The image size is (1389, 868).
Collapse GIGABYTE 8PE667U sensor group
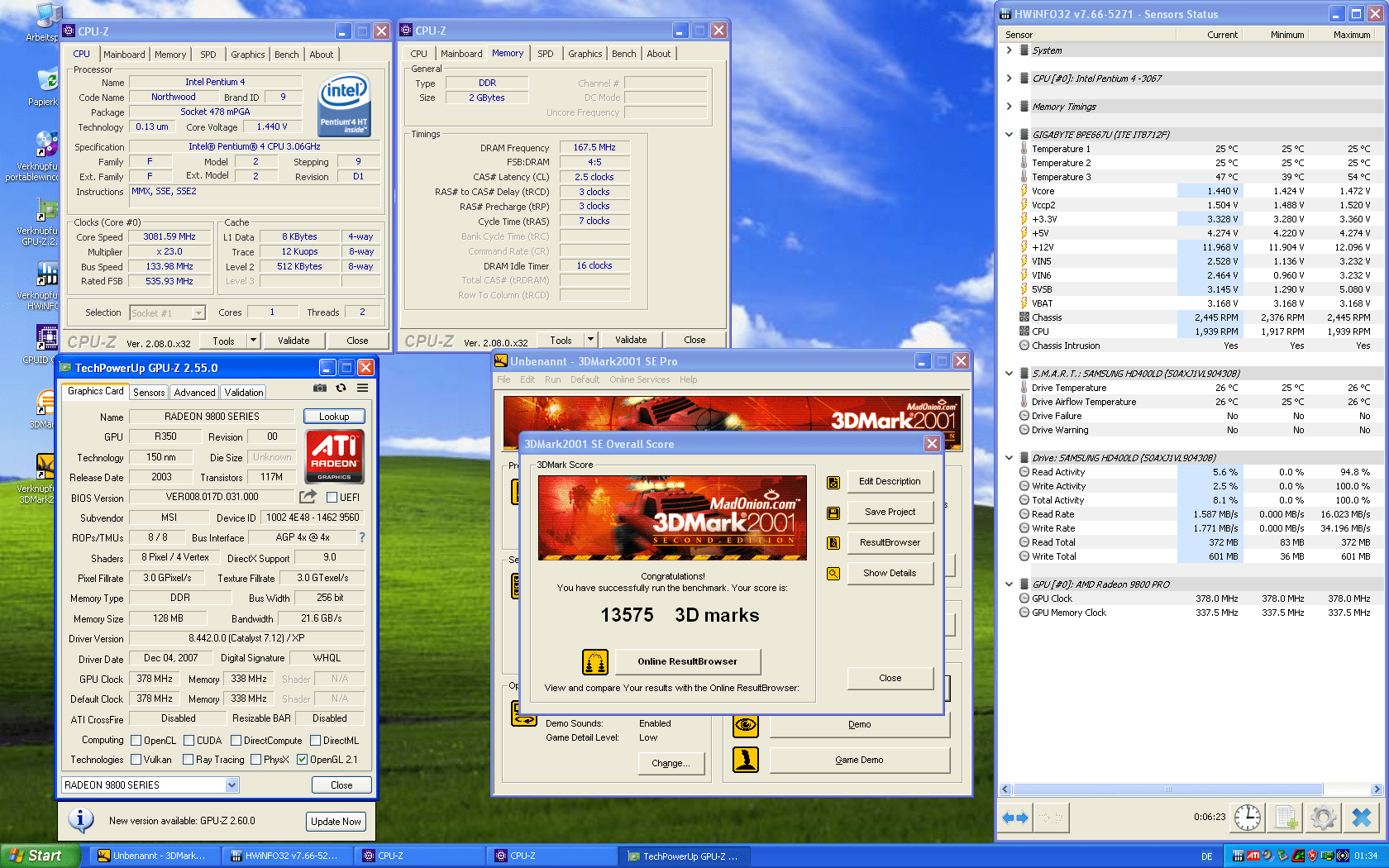pyautogui.click(x=1009, y=135)
